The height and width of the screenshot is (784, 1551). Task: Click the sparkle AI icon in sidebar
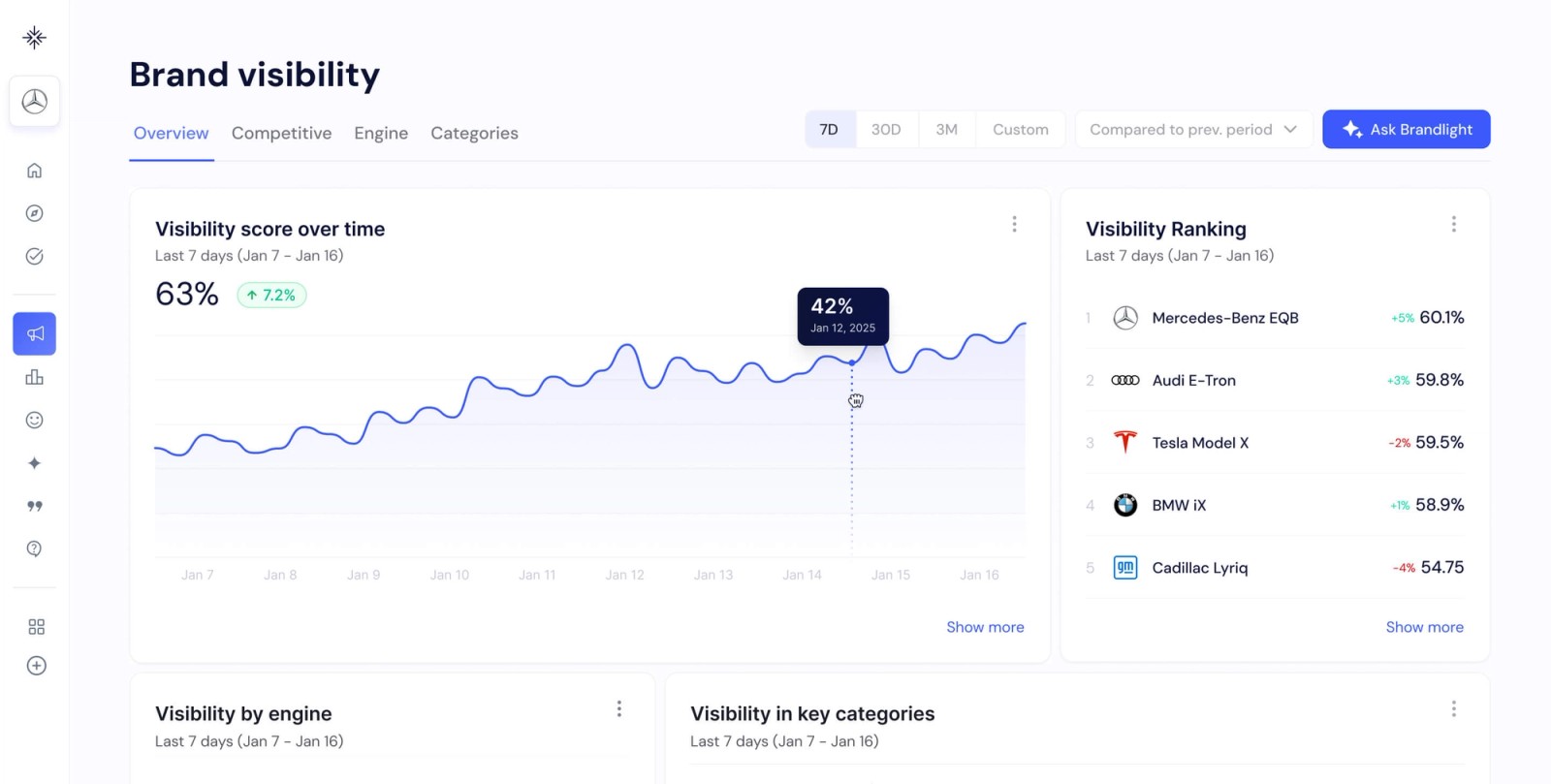point(35,463)
